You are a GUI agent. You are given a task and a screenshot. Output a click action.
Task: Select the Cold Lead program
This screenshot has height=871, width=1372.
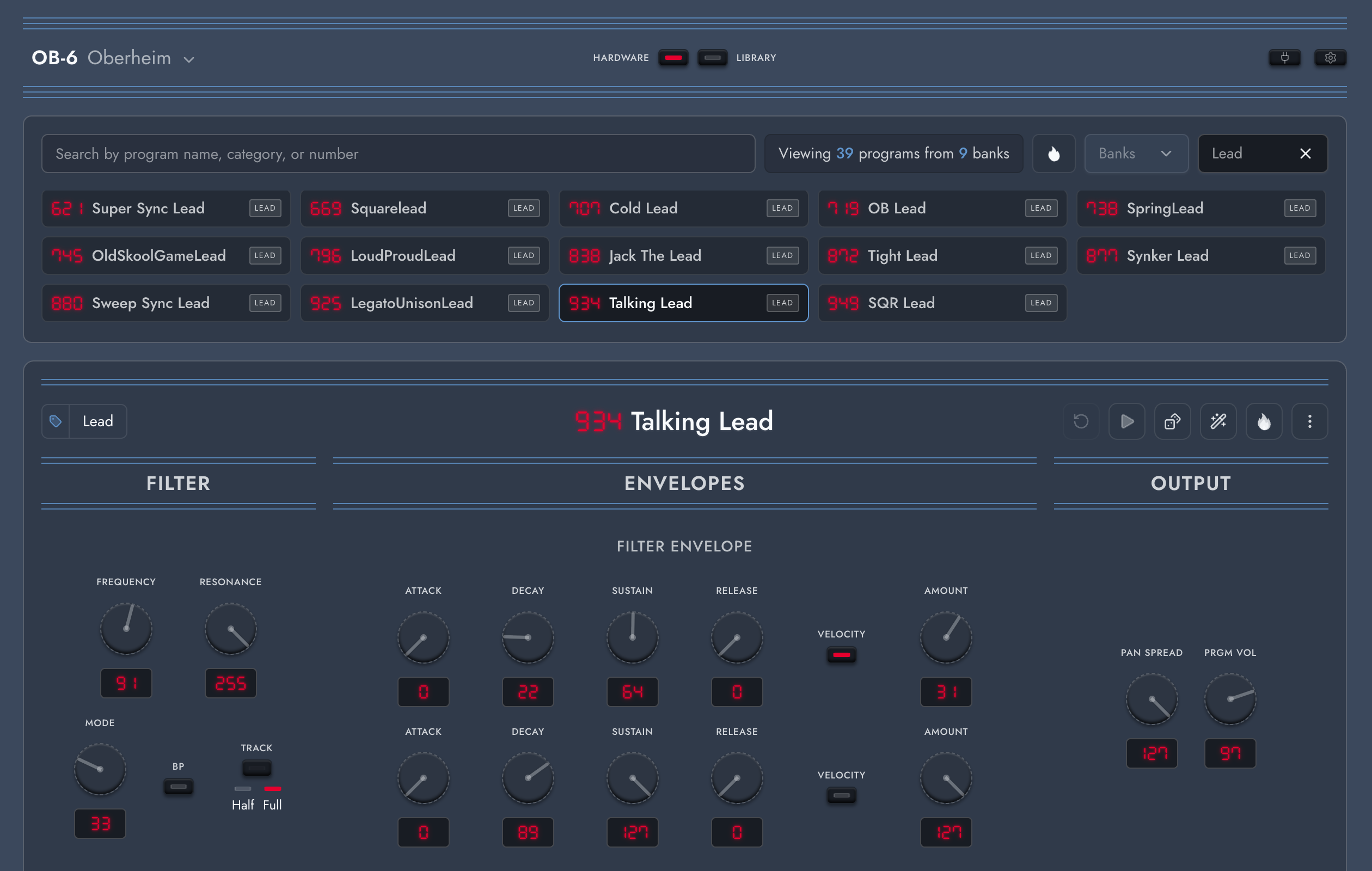pos(683,208)
